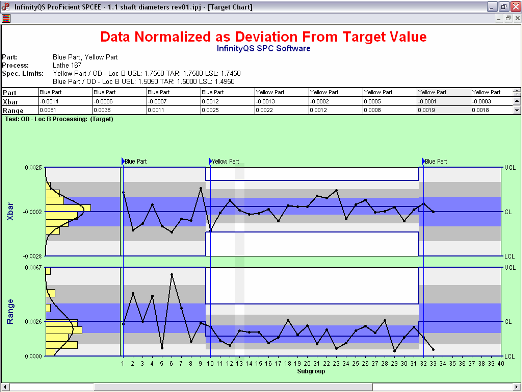Click the data table scroll-up arrow
The image size is (522, 392).
517,101
